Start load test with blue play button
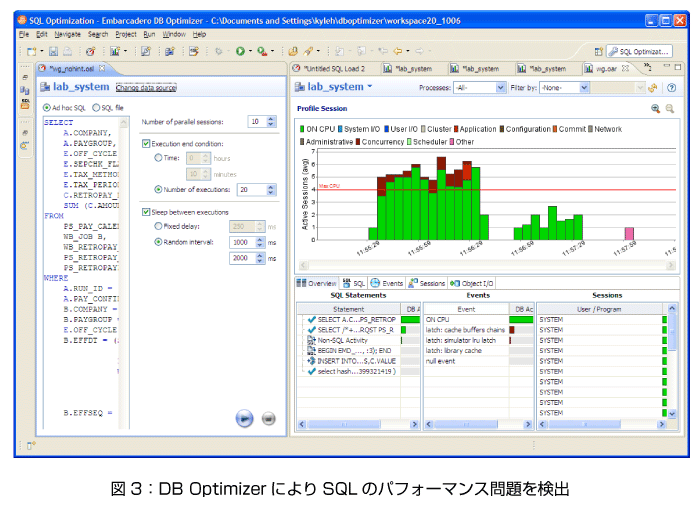This screenshot has width=700, height=507. click(244, 418)
